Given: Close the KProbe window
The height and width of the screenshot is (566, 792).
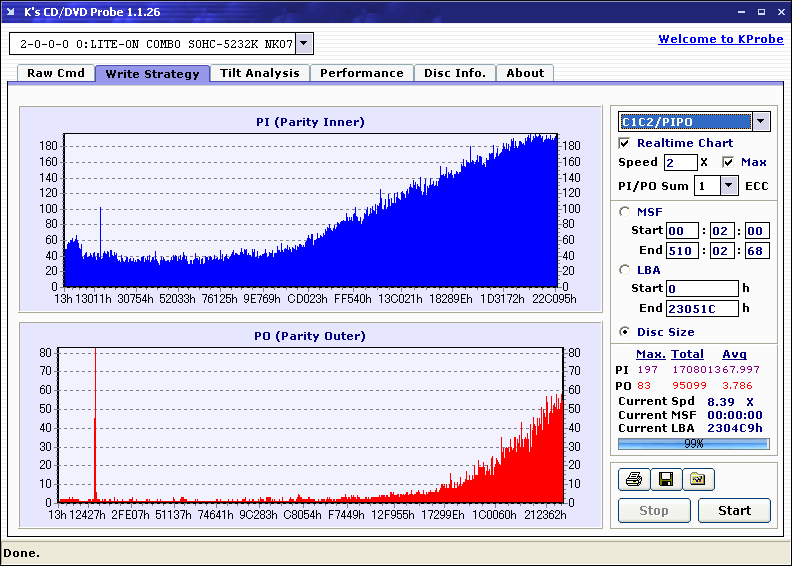Looking at the screenshot, I should tap(781, 12).
